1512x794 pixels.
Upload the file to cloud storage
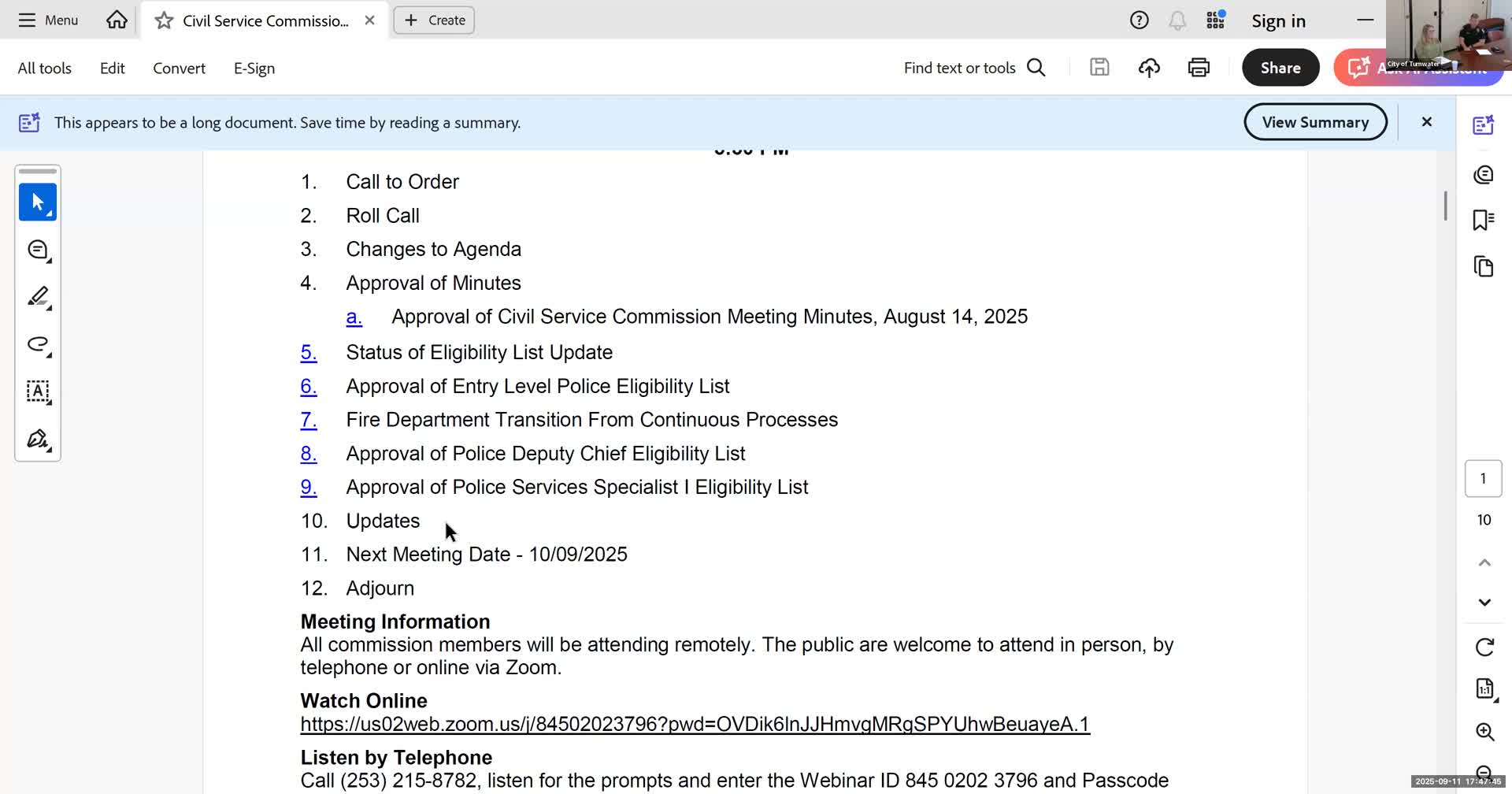1149,68
